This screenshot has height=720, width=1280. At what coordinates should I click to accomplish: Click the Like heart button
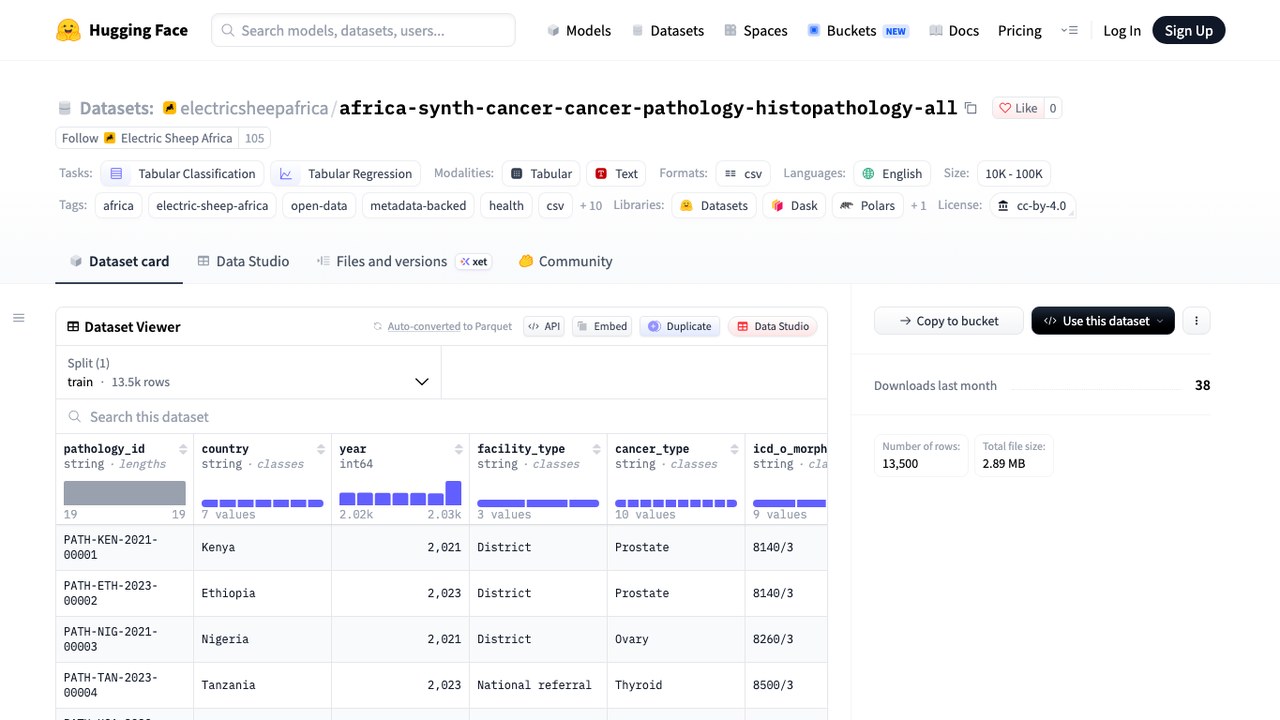tap(1018, 108)
